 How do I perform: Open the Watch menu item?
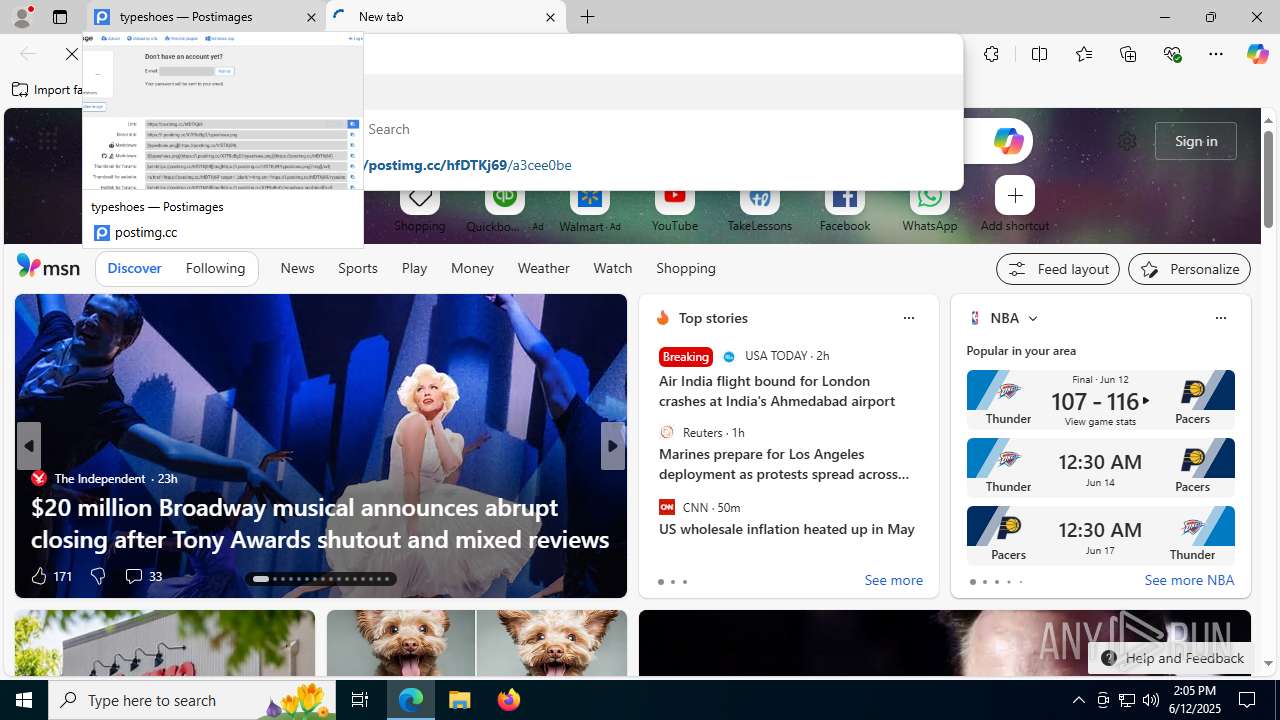point(613,268)
